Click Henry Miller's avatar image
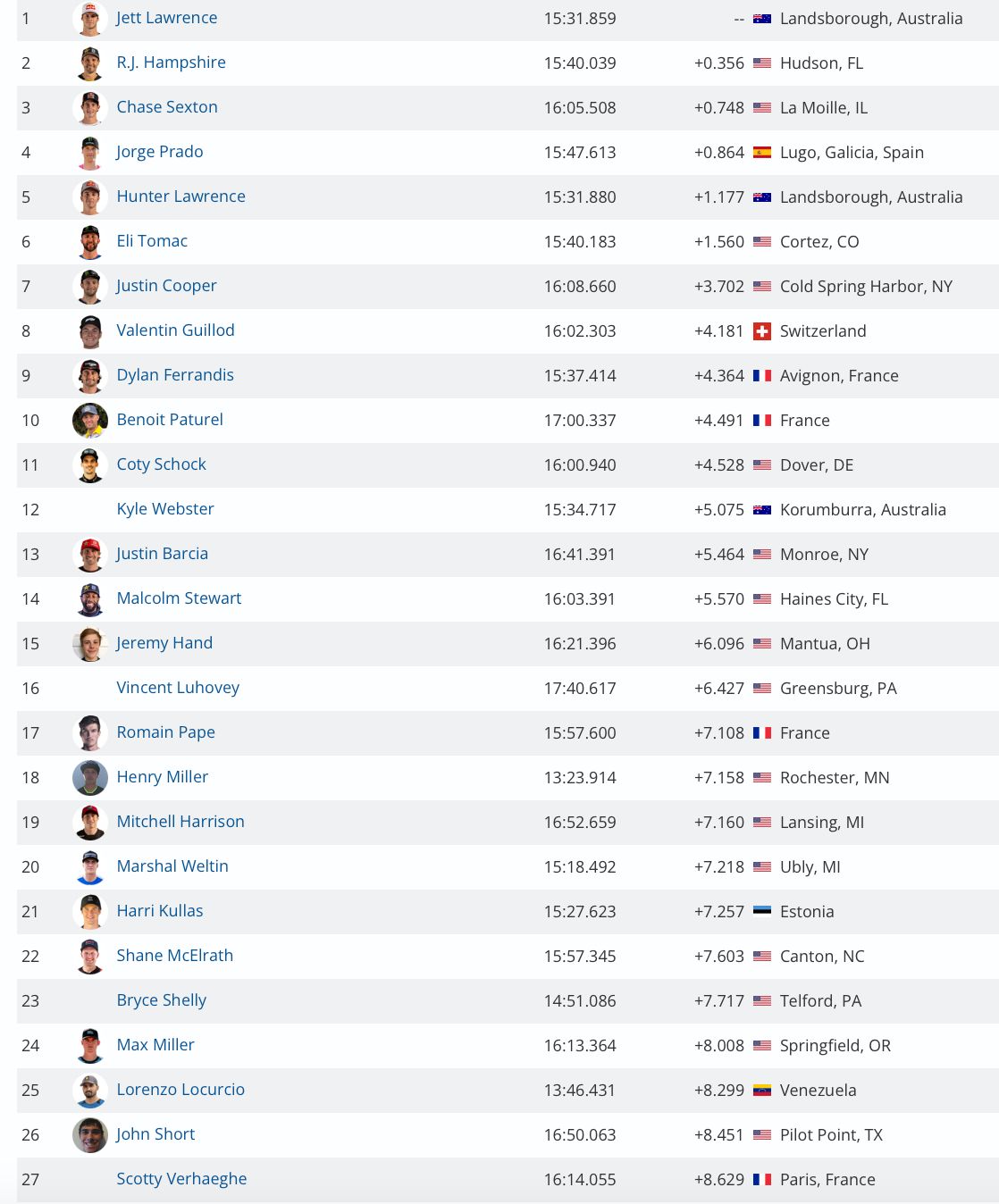This screenshot has height=1204, width=999. click(89, 777)
